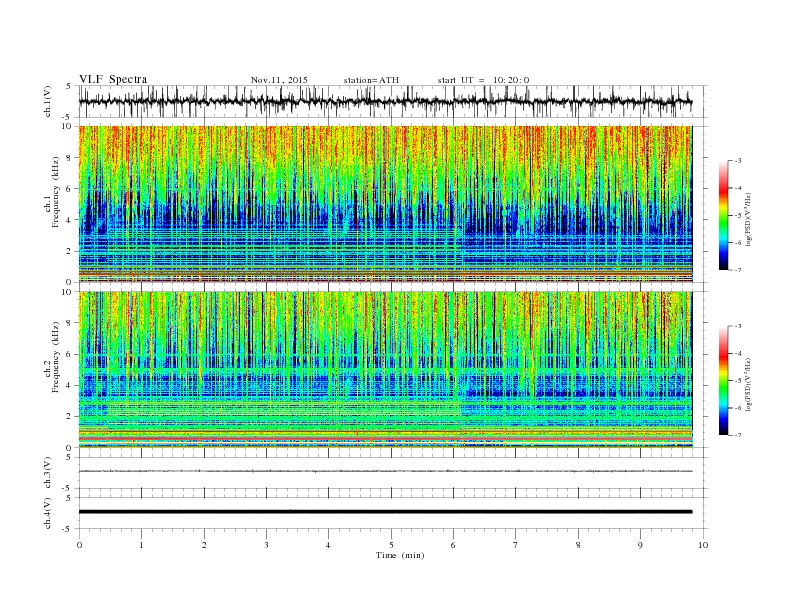Click the ch.3 voltage trace panel
This screenshot has height=612, width=792.
pos(393,473)
